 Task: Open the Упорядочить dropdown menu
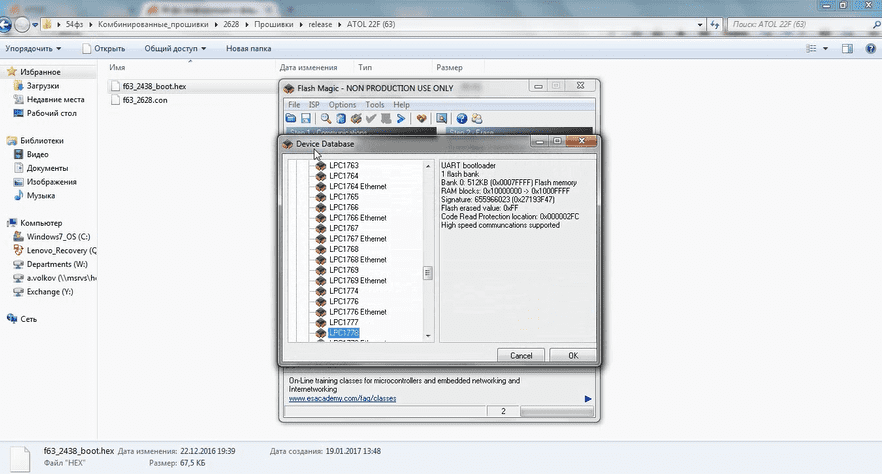point(33,48)
